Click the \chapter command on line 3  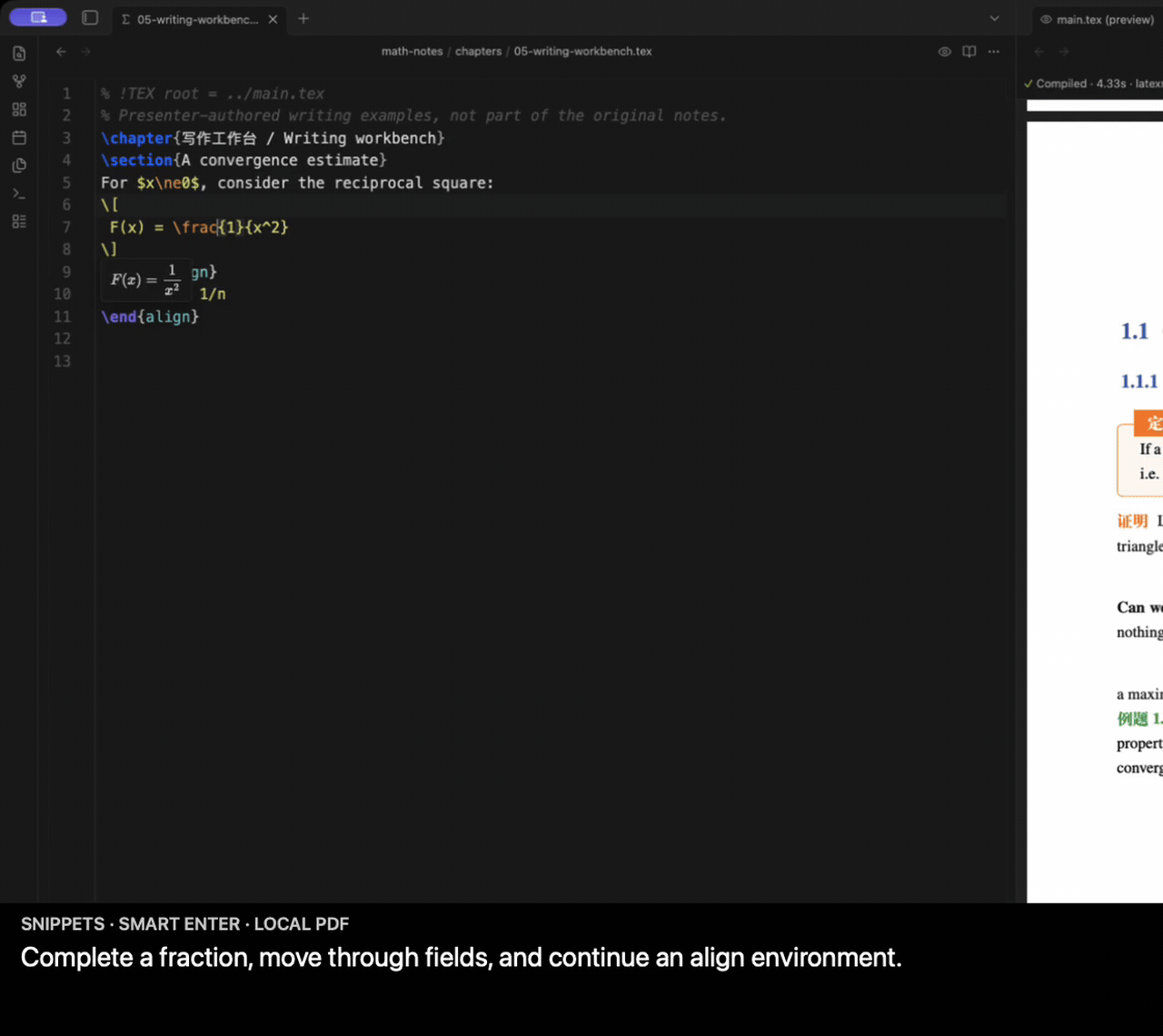pos(136,138)
